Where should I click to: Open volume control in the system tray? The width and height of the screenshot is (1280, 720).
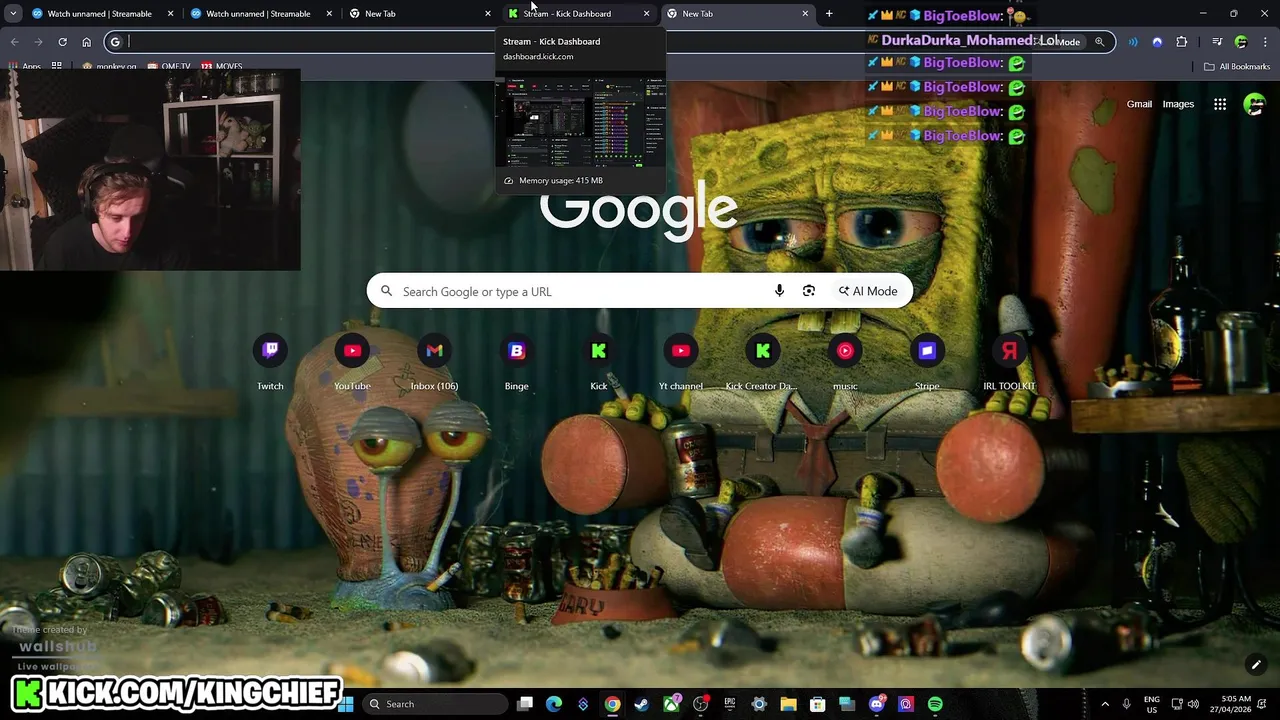(x=1192, y=704)
